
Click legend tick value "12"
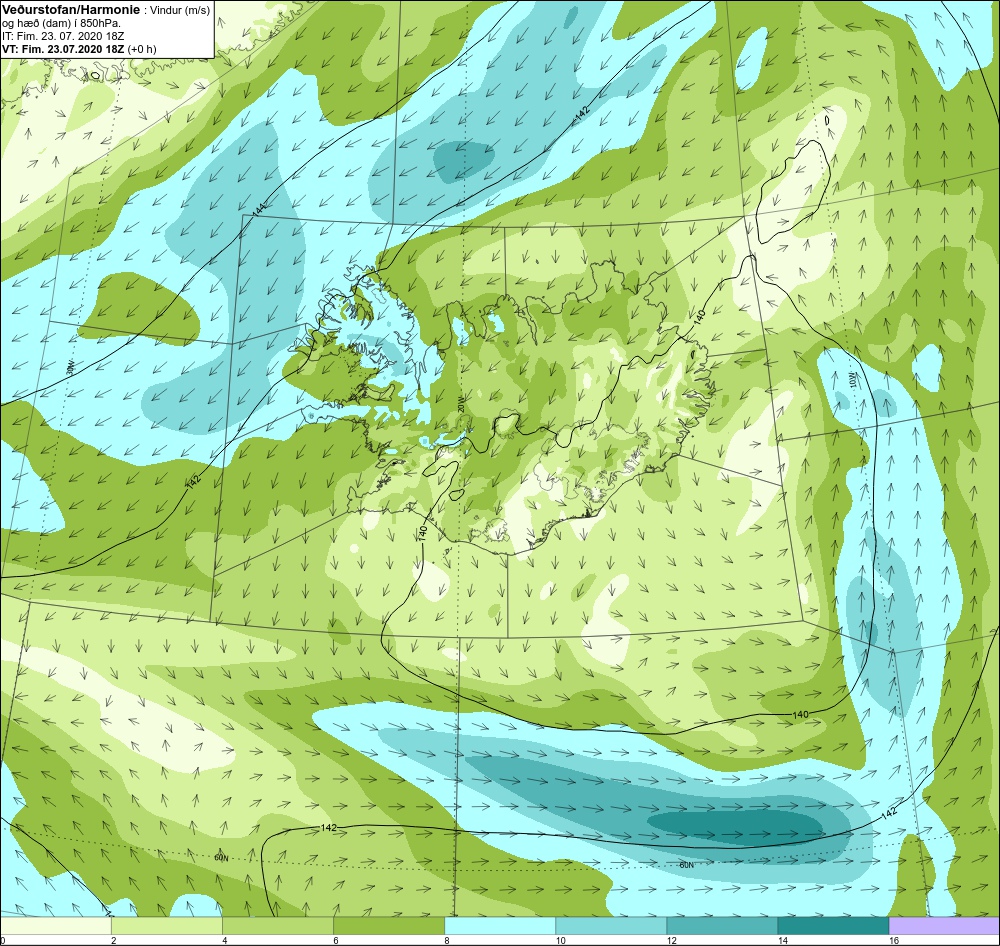pyautogui.click(x=671, y=940)
